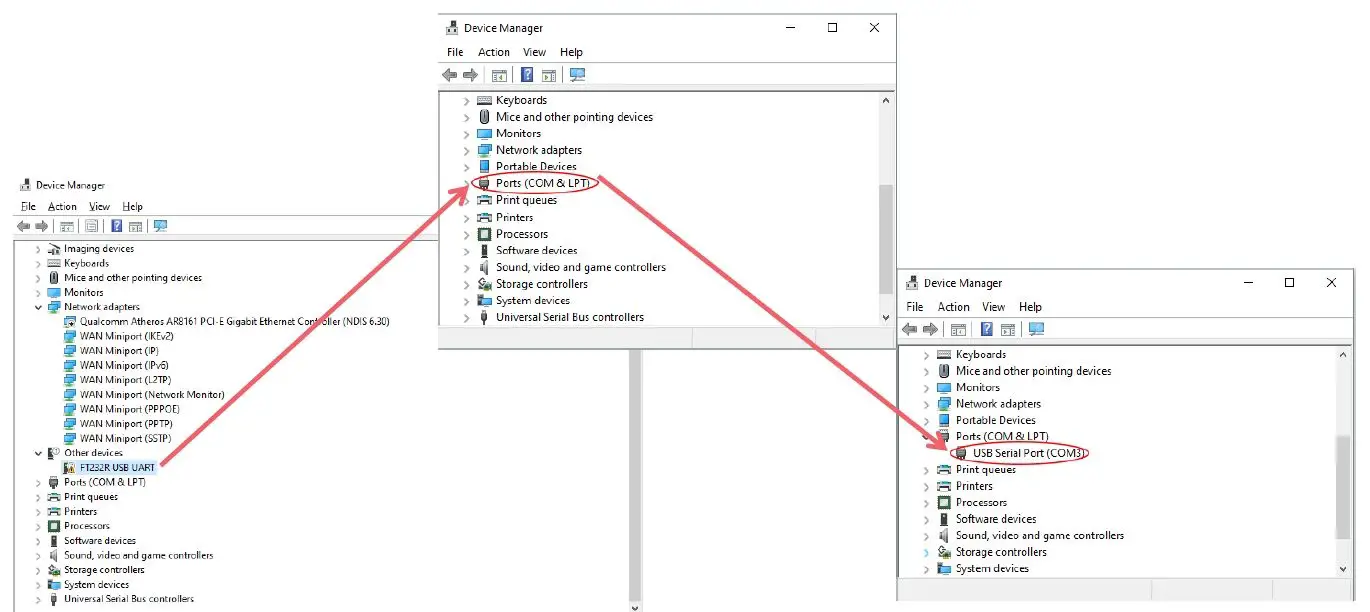Click blue Help icon in right window toolbar

987,329
